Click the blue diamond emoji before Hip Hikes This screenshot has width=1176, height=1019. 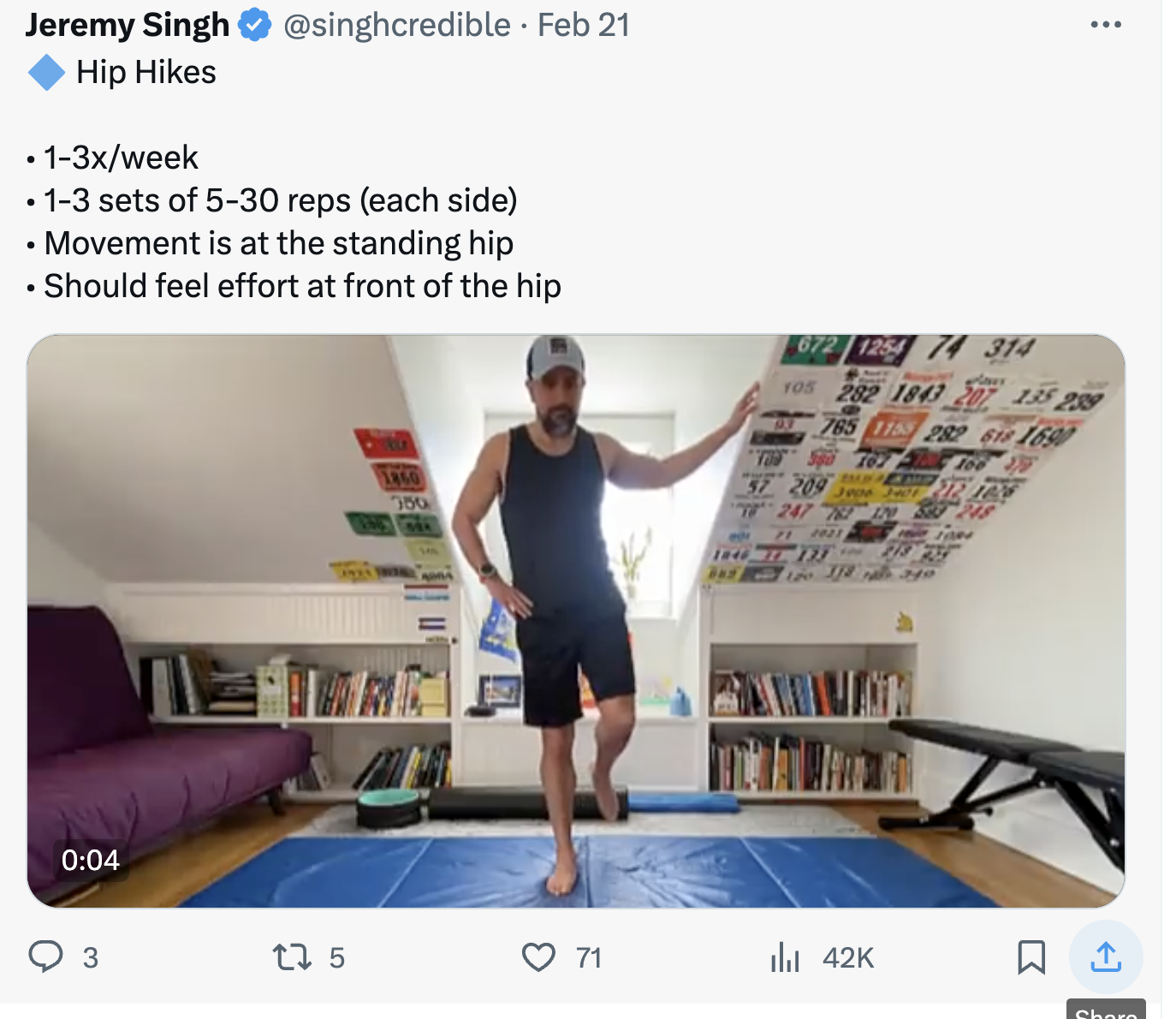coord(46,73)
